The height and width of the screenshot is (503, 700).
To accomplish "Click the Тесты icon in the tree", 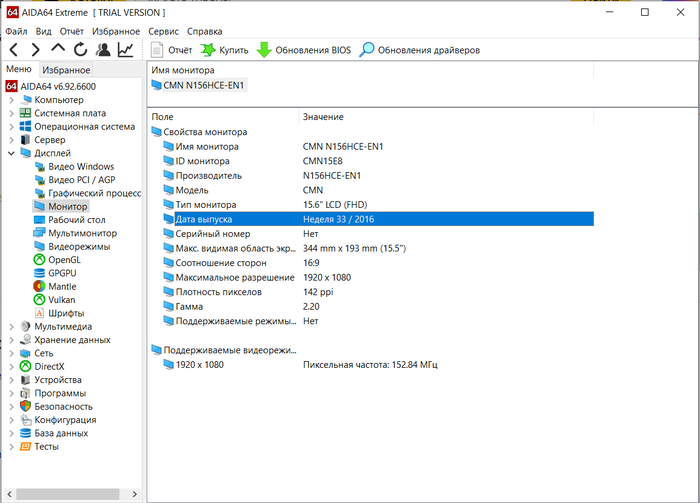I will 25,447.
